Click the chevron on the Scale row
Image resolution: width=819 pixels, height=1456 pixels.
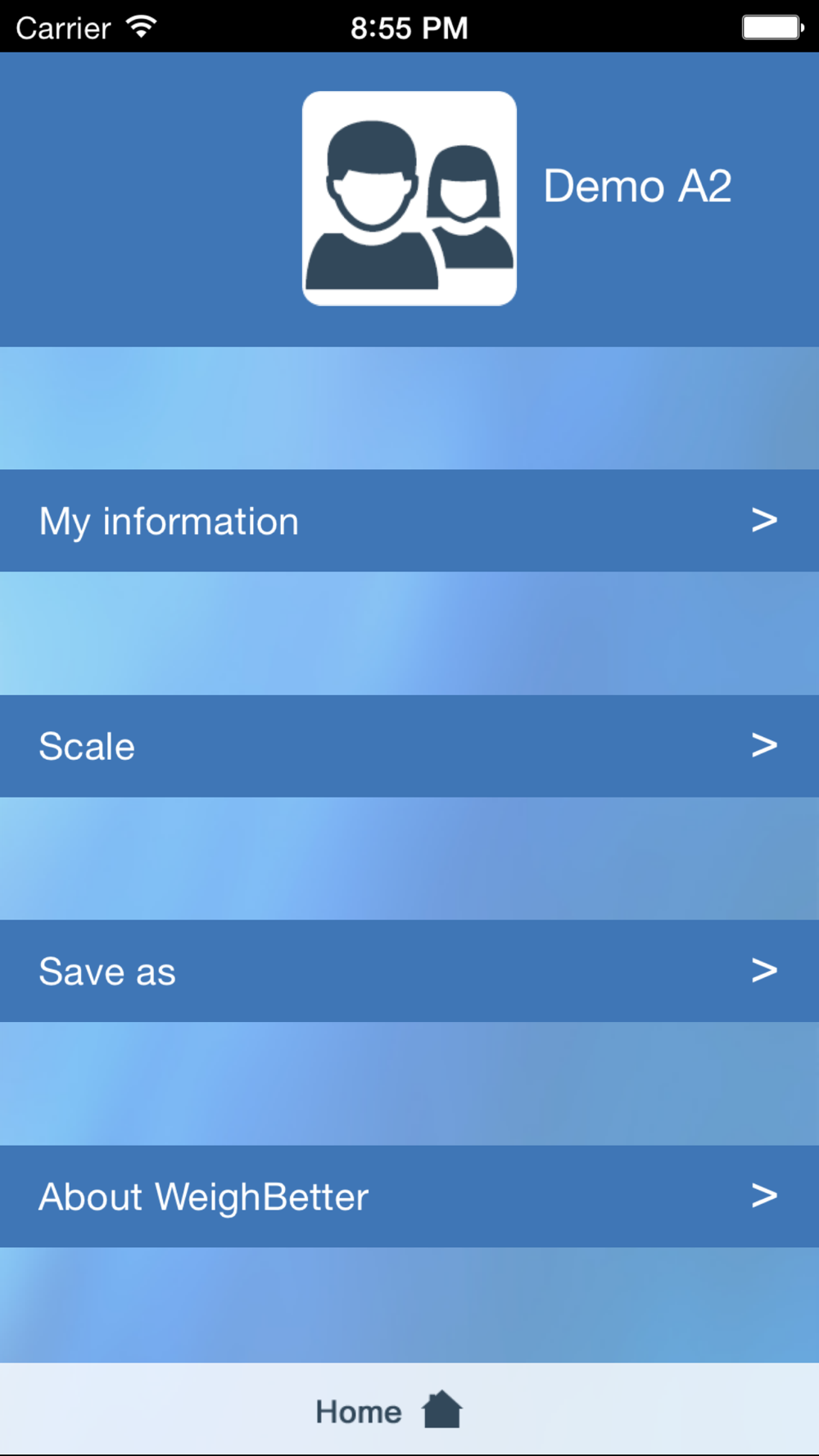[x=764, y=745]
